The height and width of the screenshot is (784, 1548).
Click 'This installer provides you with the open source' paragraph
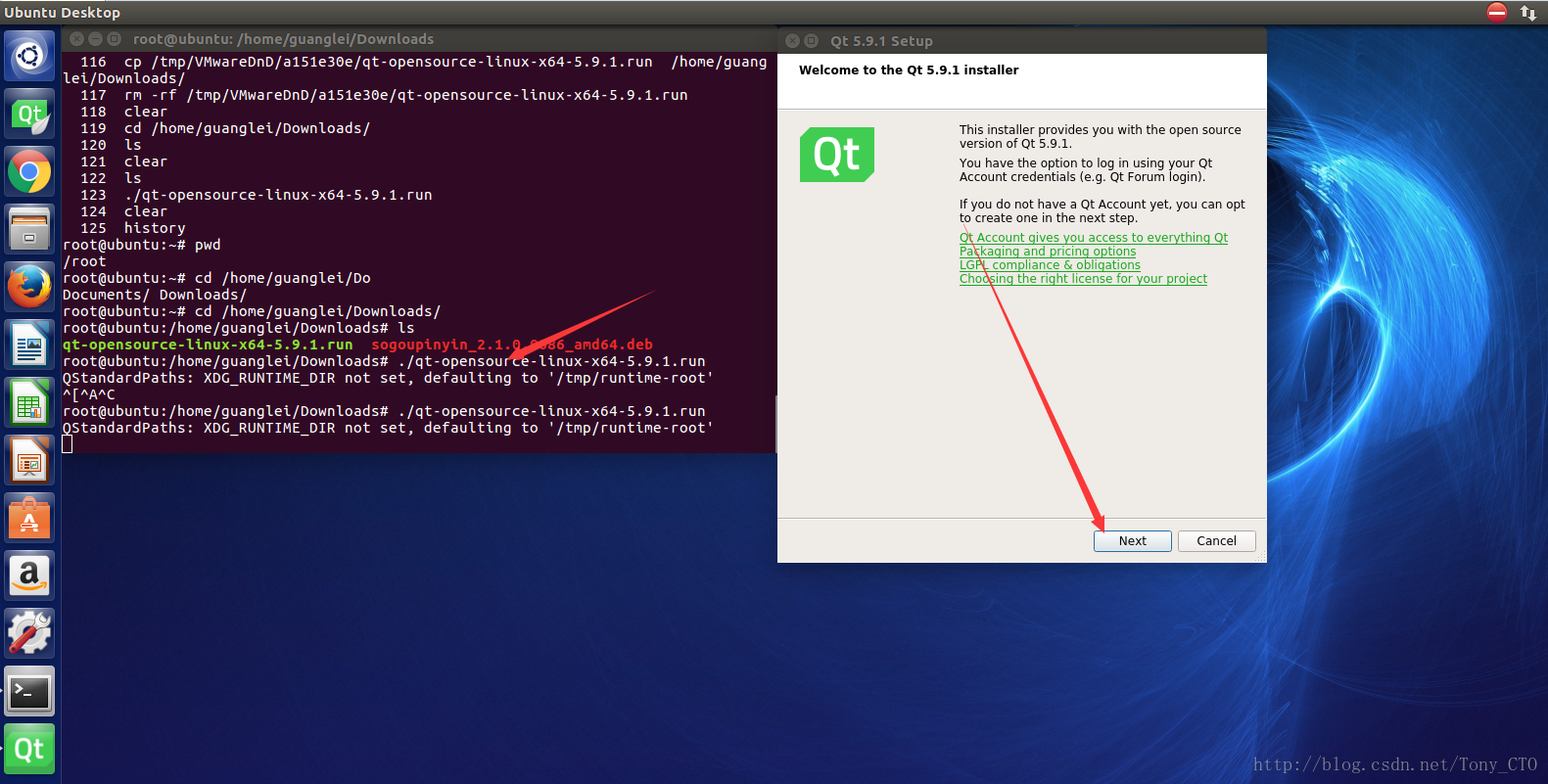[x=1101, y=137]
